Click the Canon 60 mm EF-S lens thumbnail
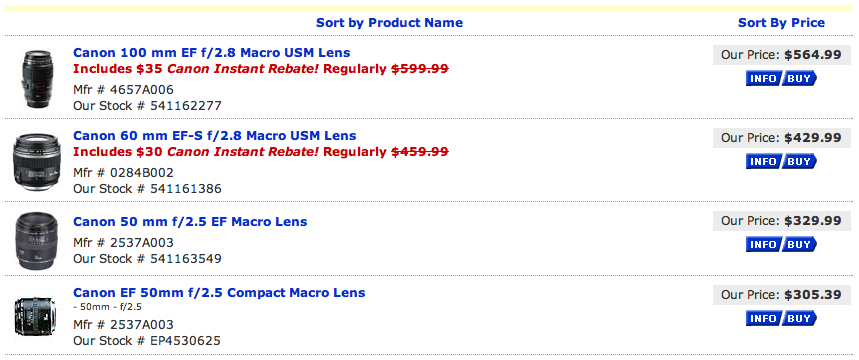The width and height of the screenshot is (859, 360). coord(36,162)
